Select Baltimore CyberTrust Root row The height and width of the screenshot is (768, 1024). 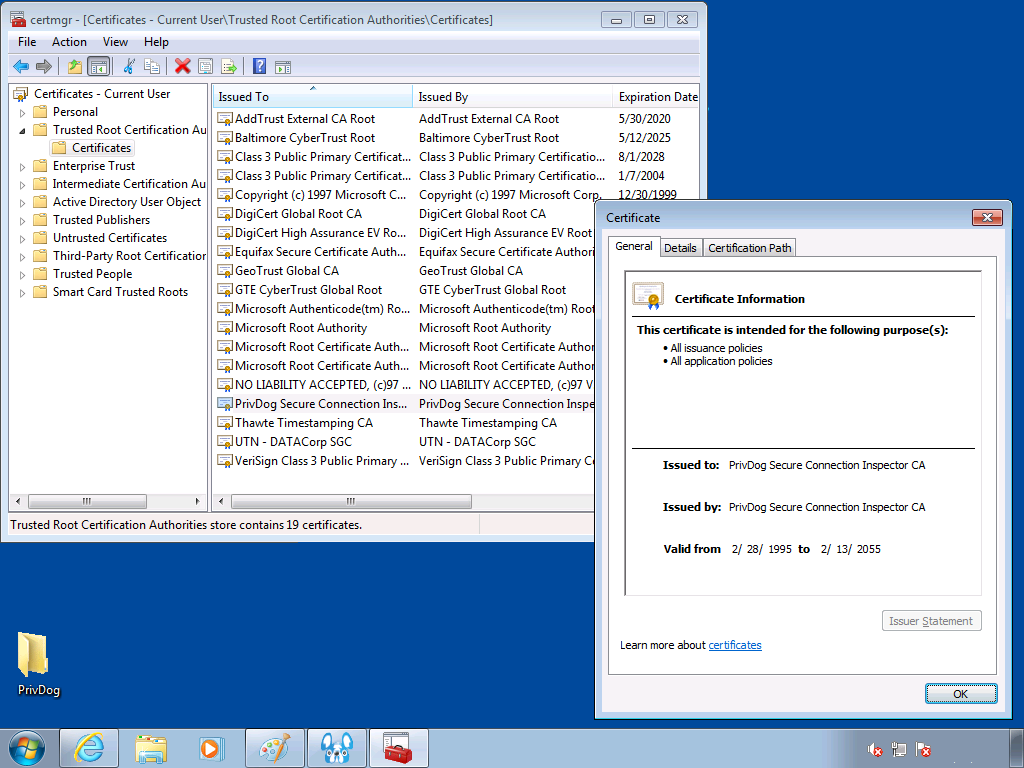click(x=457, y=138)
